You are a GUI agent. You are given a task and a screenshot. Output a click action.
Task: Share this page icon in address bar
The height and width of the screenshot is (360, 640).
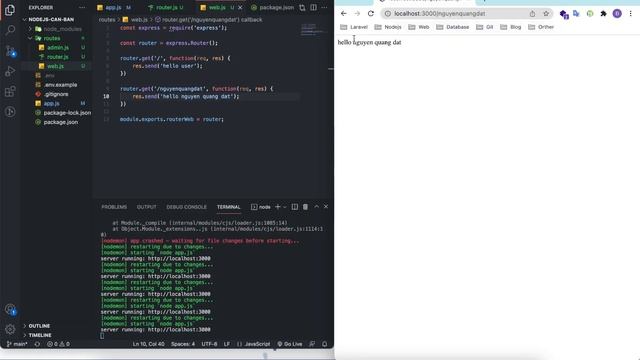pyautogui.click(x=532, y=13)
